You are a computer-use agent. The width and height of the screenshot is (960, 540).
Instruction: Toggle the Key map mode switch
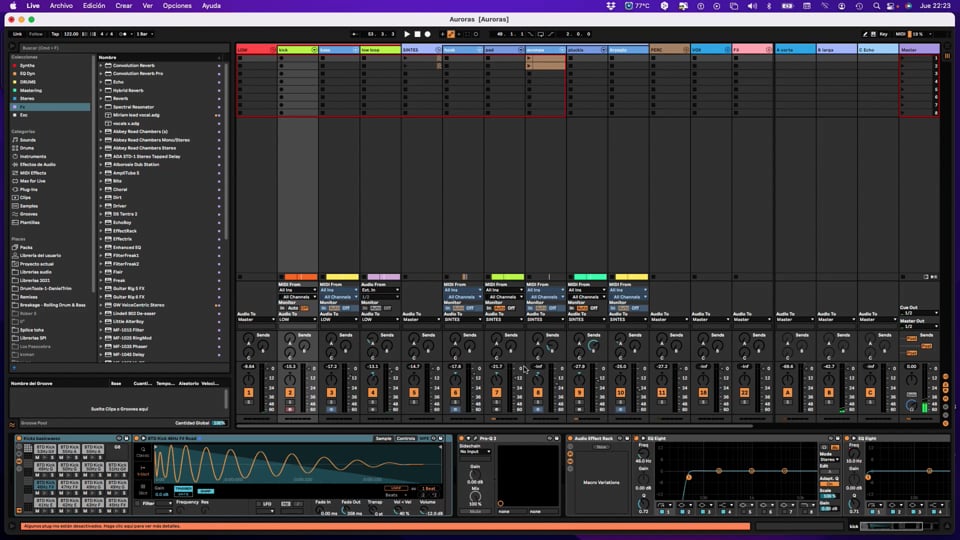883,34
